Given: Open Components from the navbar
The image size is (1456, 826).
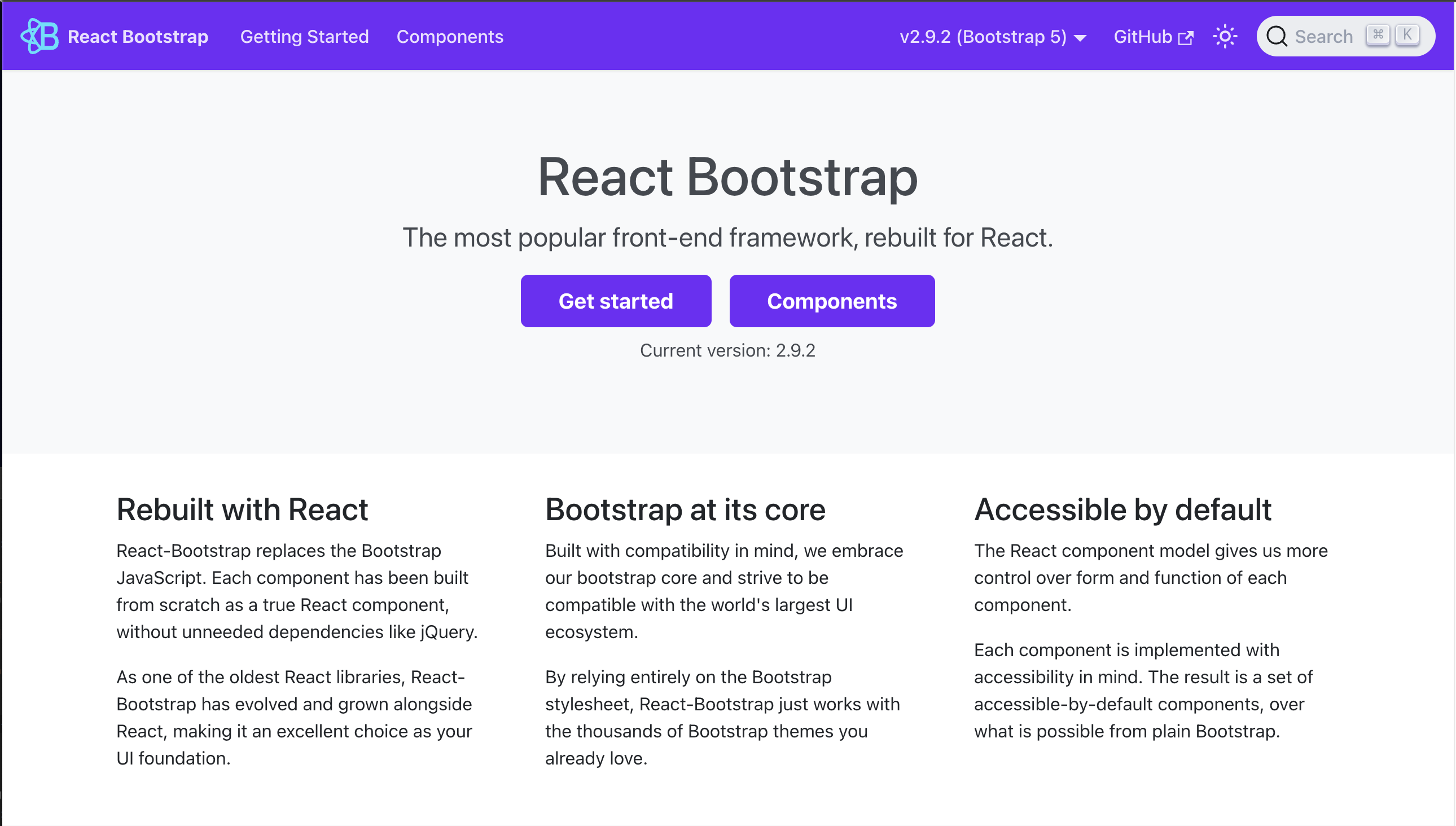Looking at the screenshot, I should (x=450, y=36).
